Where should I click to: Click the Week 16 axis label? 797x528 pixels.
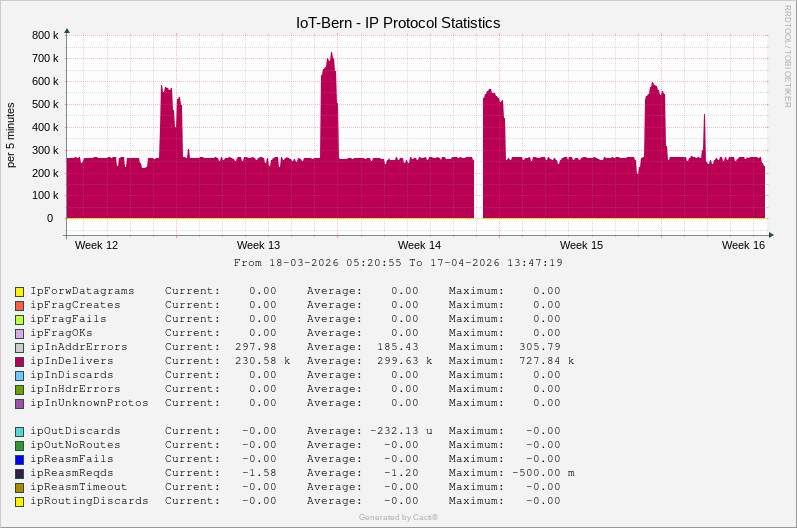click(743, 245)
